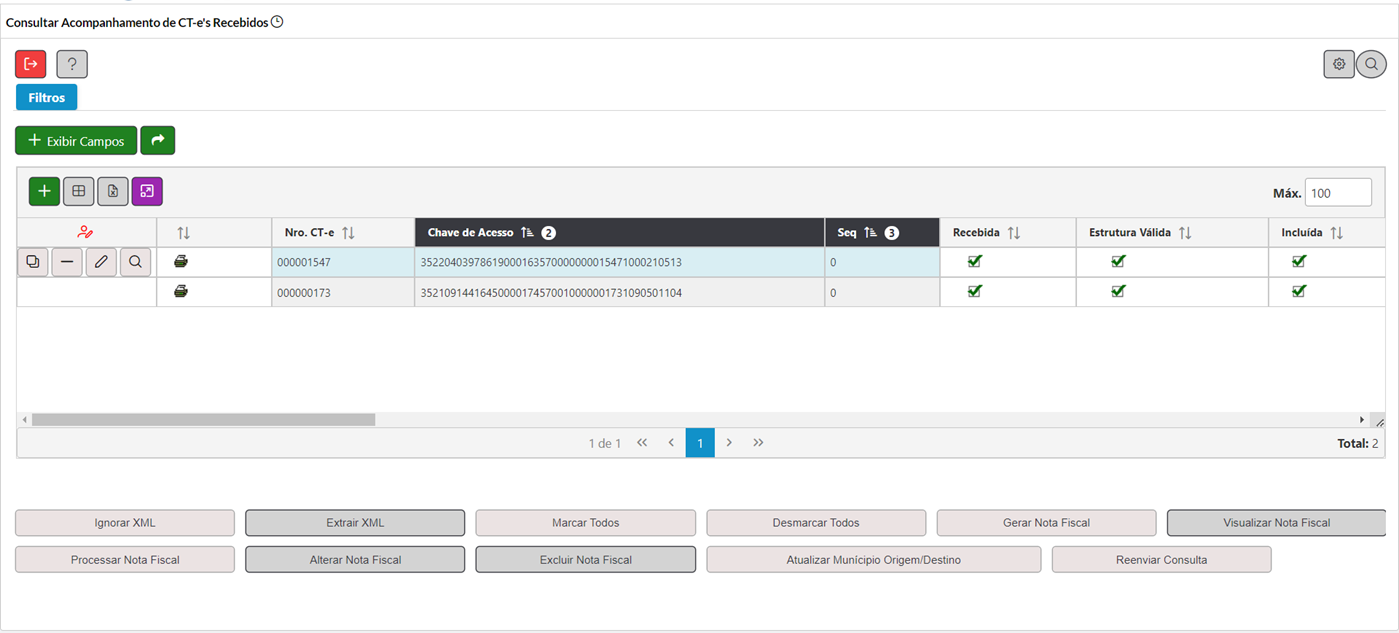Click the red exit icon button
Screen dimensions: 1399x633
[30, 64]
